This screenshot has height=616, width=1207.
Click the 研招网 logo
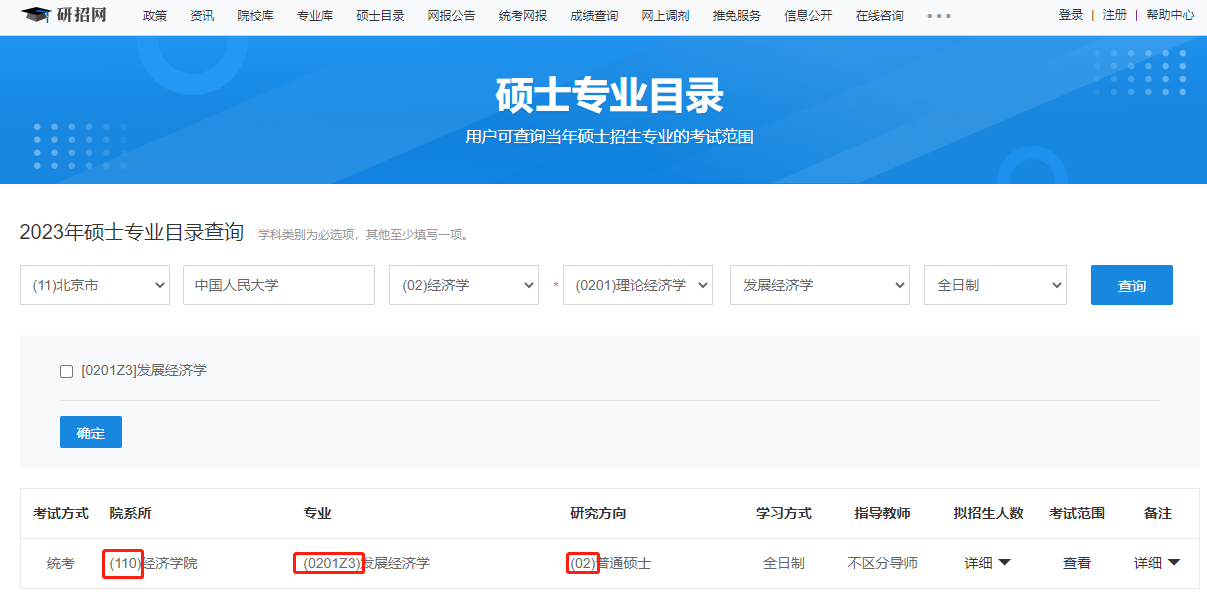[x=64, y=15]
